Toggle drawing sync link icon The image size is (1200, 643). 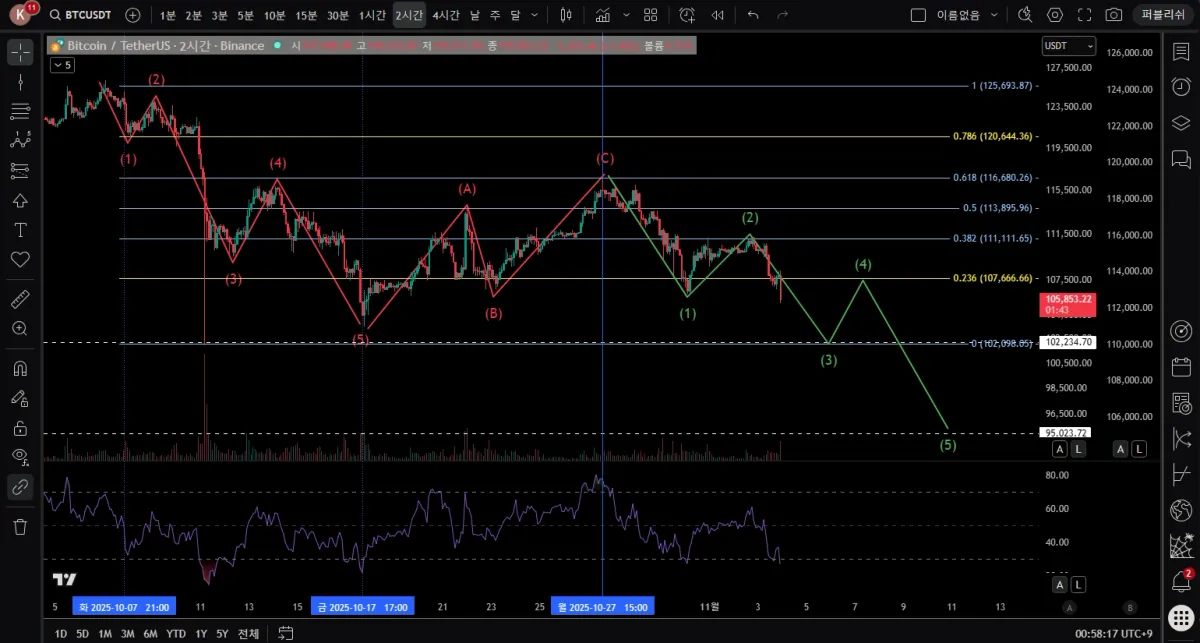20,488
